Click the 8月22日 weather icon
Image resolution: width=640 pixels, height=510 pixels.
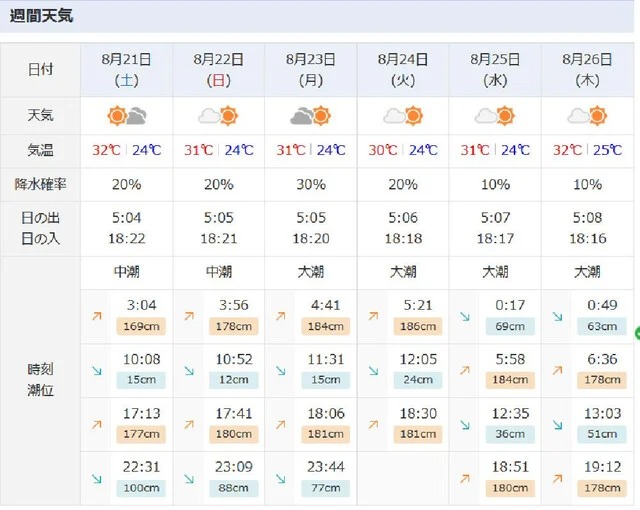coord(218,116)
